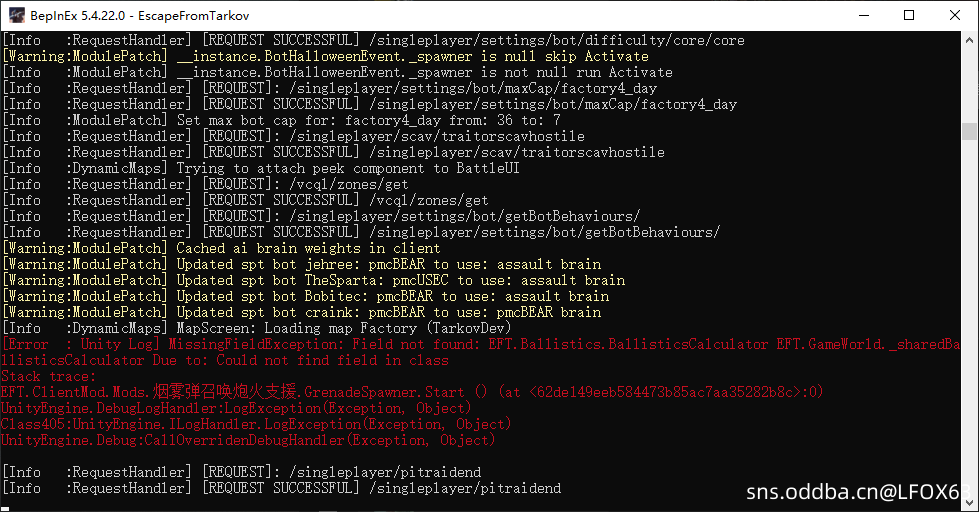Click the line 'MapScreen: Loading map Factory (TarkovDev)'
Image resolution: width=979 pixels, height=512 pixels.
[x=257, y=328]
